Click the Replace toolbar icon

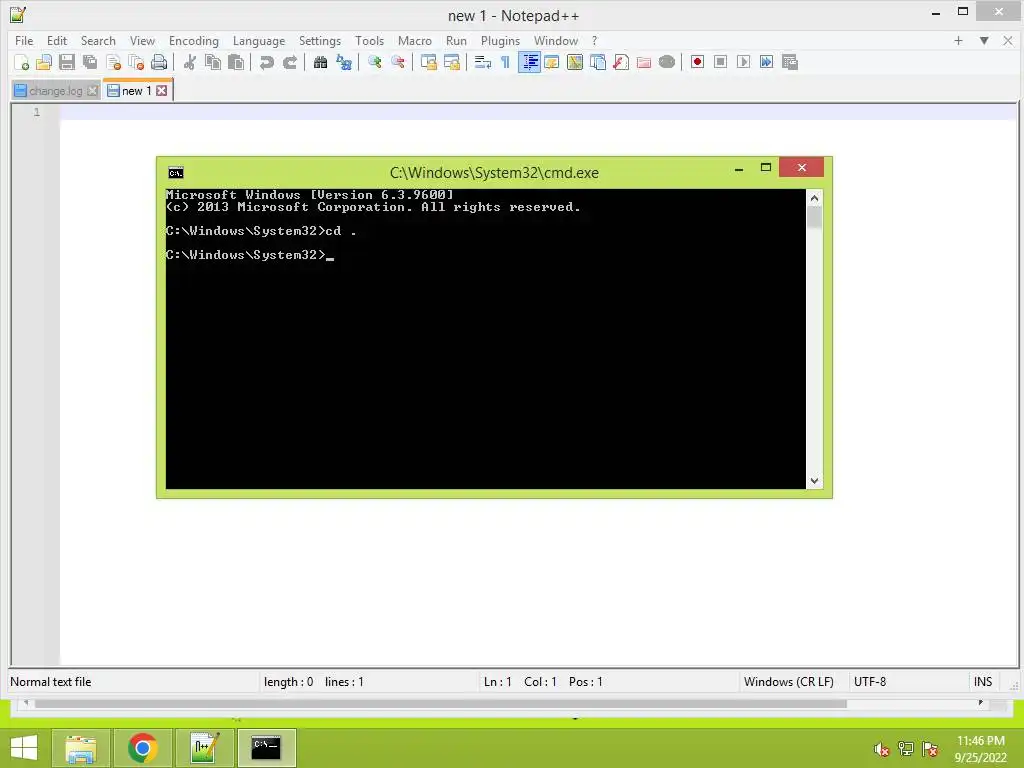pos(344,62)
